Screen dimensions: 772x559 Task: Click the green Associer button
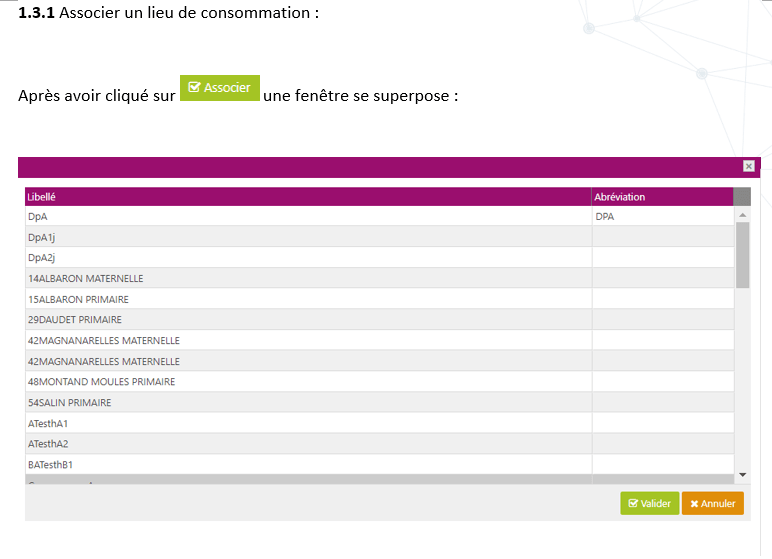[220, 88]
